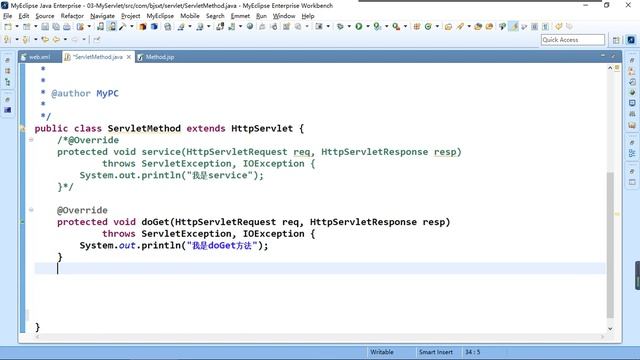Screen dimensions: 640x360
Task: Run the program with green play icon
Action: pyautogui.click(x=359, y=27)
